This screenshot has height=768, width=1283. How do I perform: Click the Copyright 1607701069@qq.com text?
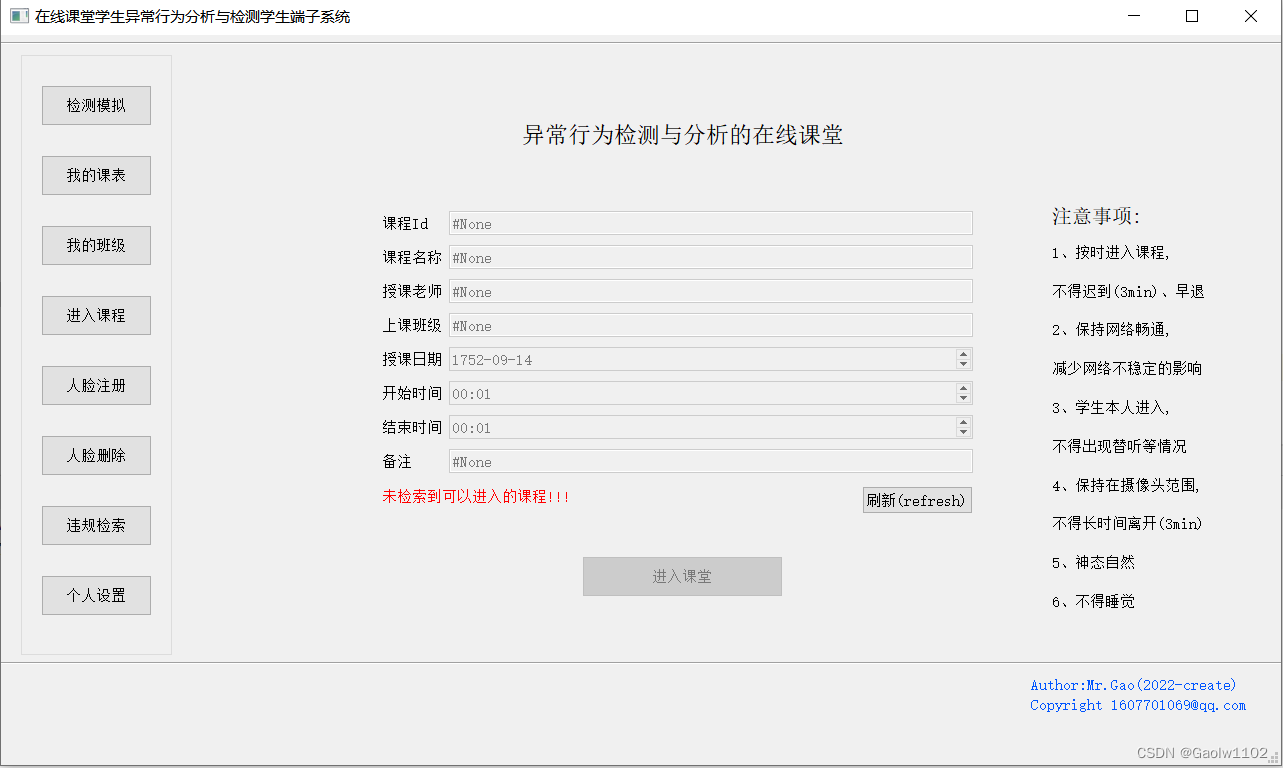coord(1138,705)
